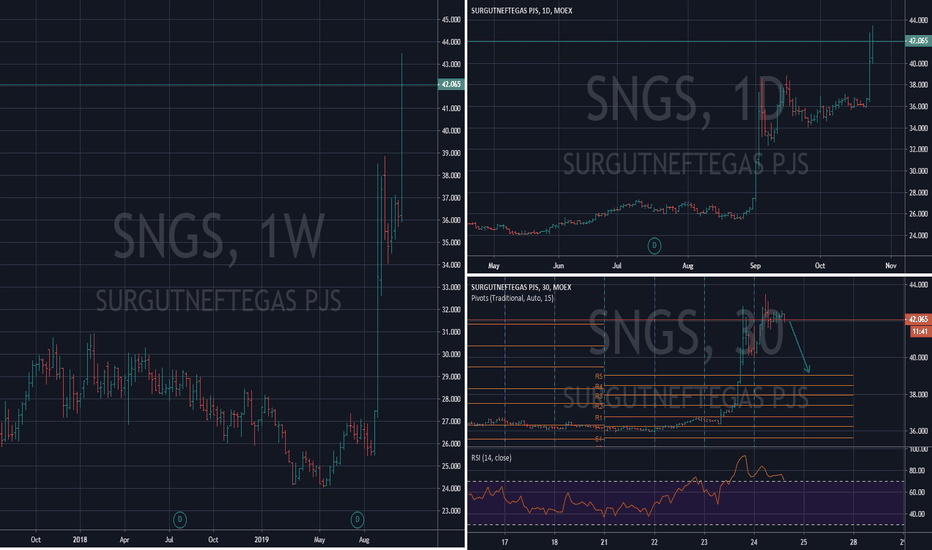Click the 'Sep' label on the 1D time axis

(755, 266)
